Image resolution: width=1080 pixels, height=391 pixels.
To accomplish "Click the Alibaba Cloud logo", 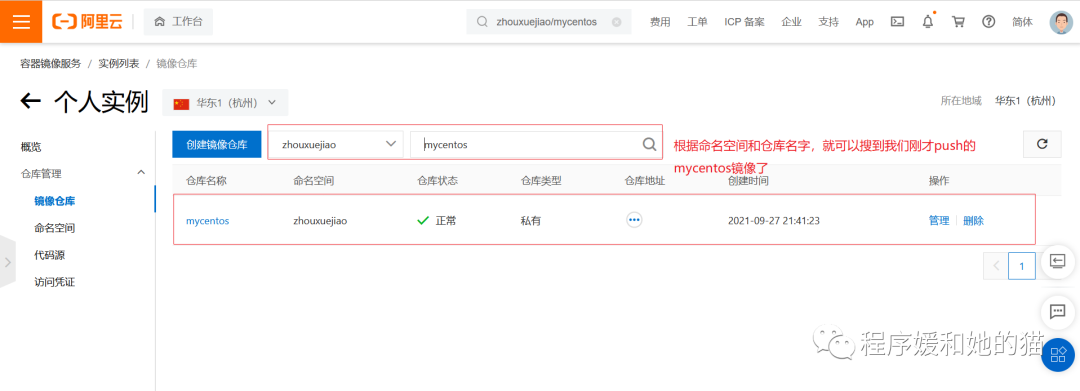I will click(87, 21).
